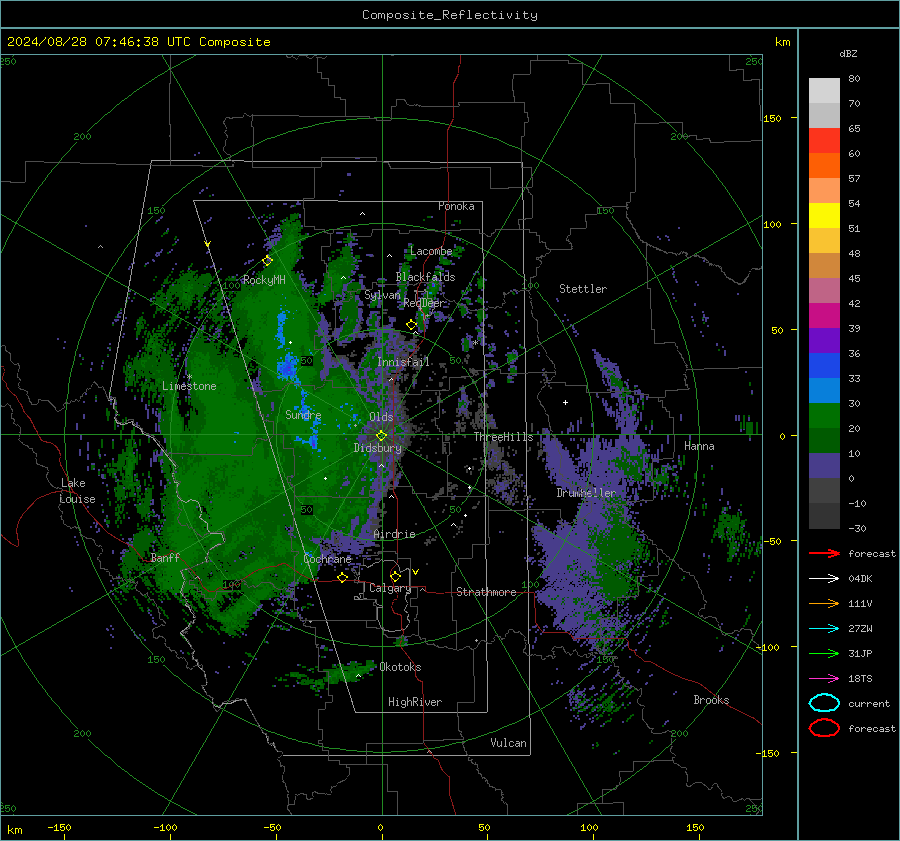Viewport: 900px width, 841px height.
Task: Click the Sylvan label
Action: coord(382,295)
